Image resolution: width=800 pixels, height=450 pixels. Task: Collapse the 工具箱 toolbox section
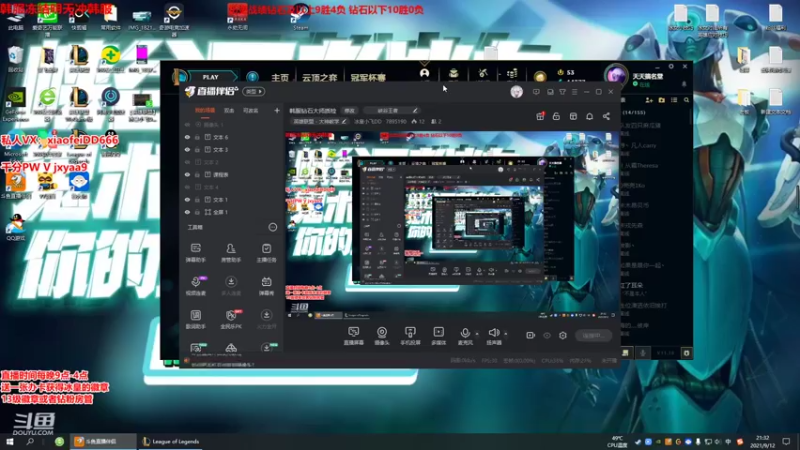[x=273, y=227]
